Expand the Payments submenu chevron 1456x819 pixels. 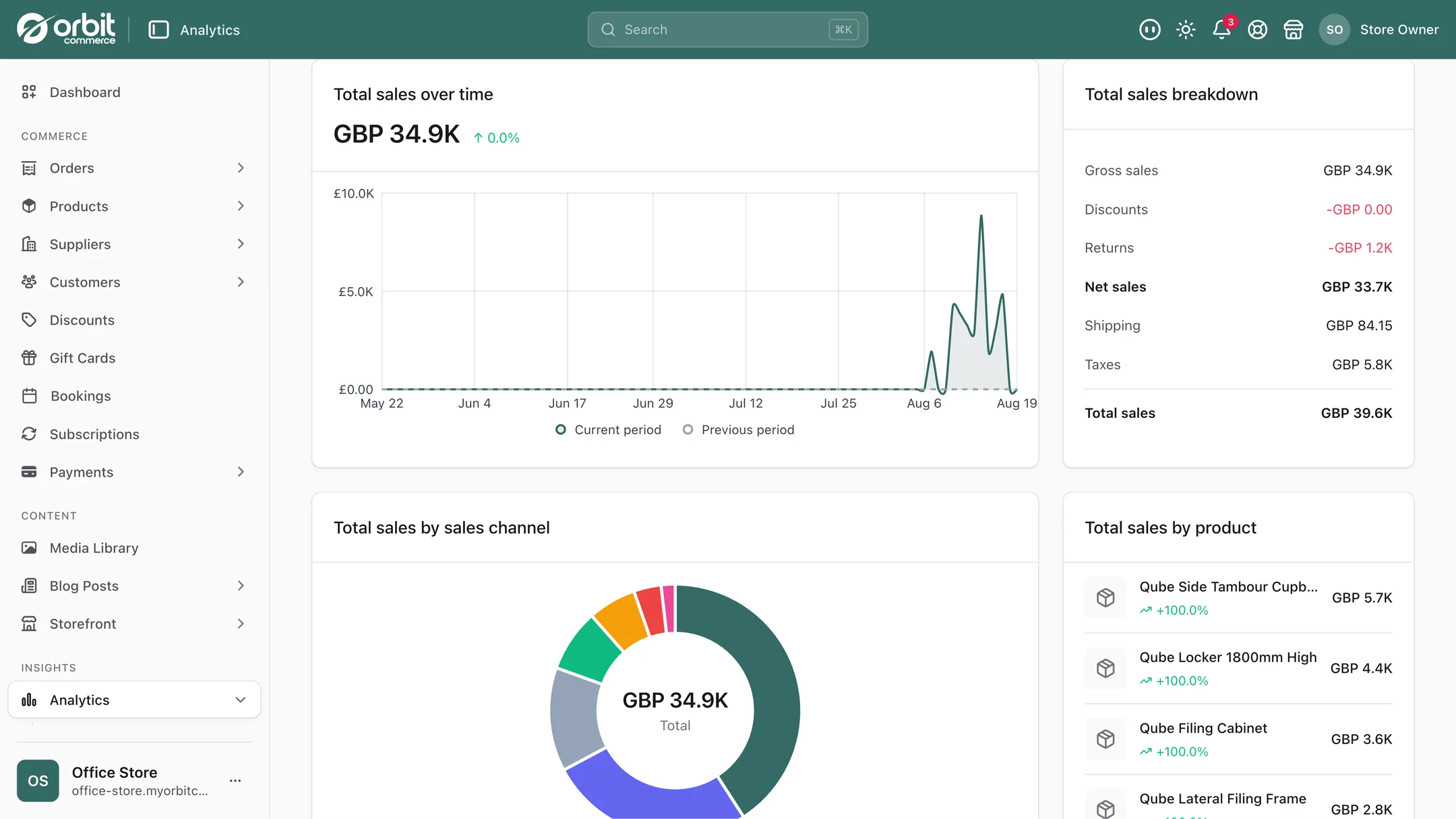click(241, 472)
